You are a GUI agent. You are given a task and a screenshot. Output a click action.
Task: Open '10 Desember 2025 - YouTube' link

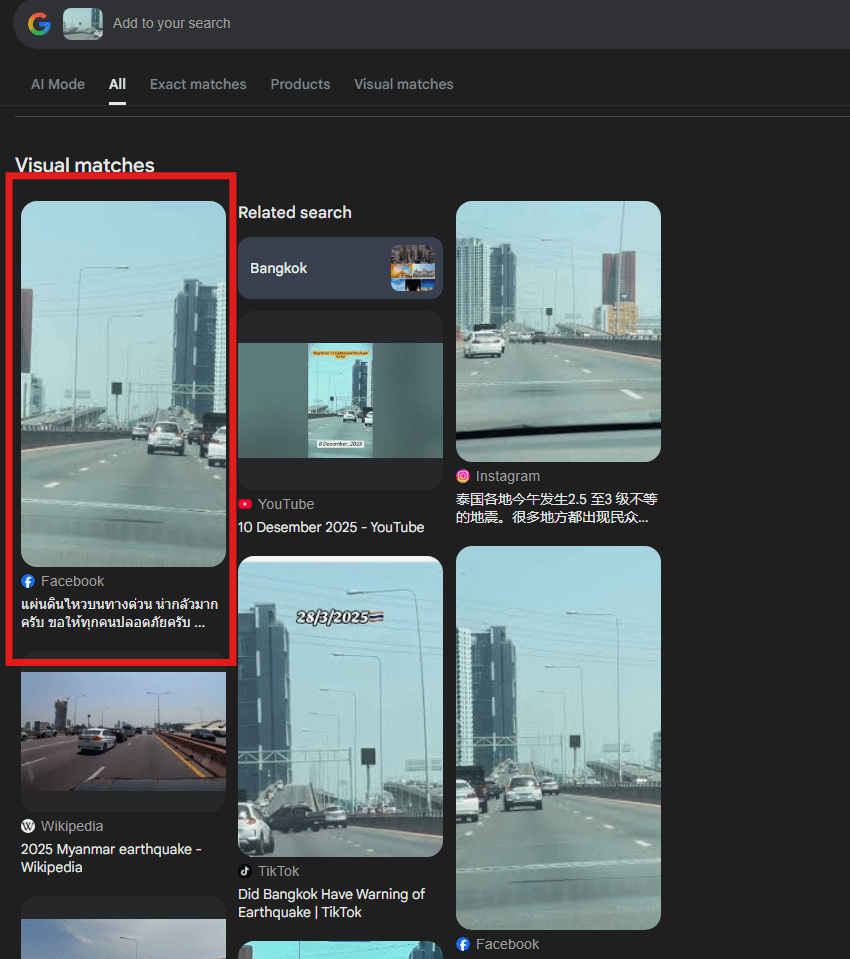coord(331,527)
